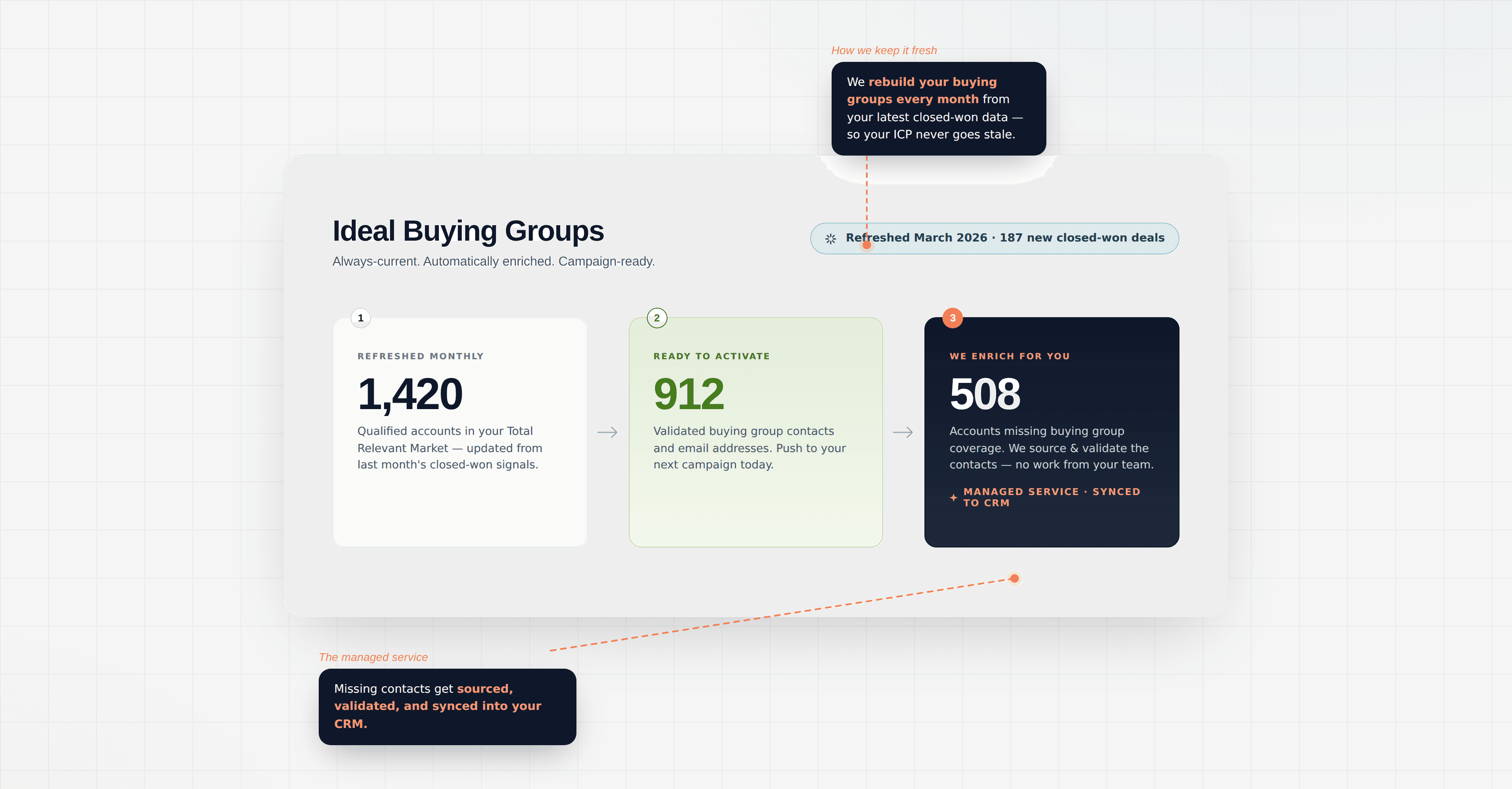Click the arrow between the second and third cards
The image size is (1512, 789).
click(903, 432)
